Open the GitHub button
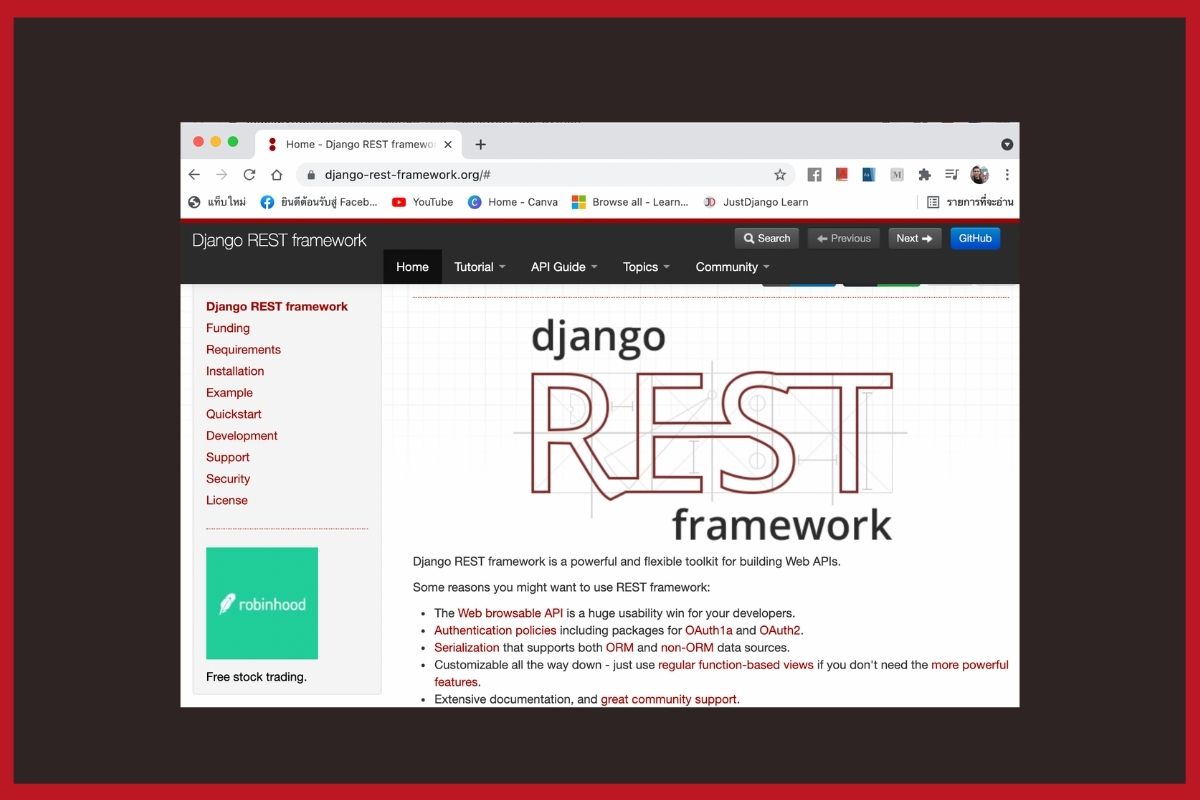This screenshot has height=800, width=1200. tap(975, 238)
